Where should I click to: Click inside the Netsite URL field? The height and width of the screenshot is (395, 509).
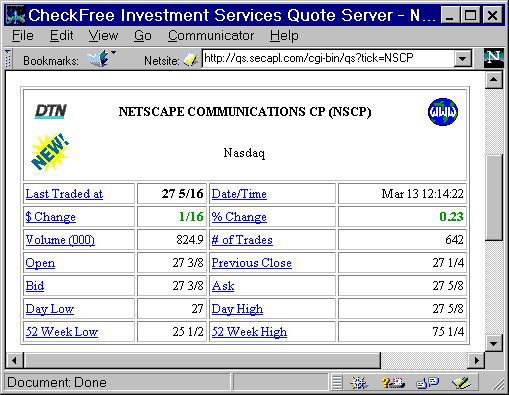(x=328, y=58)
